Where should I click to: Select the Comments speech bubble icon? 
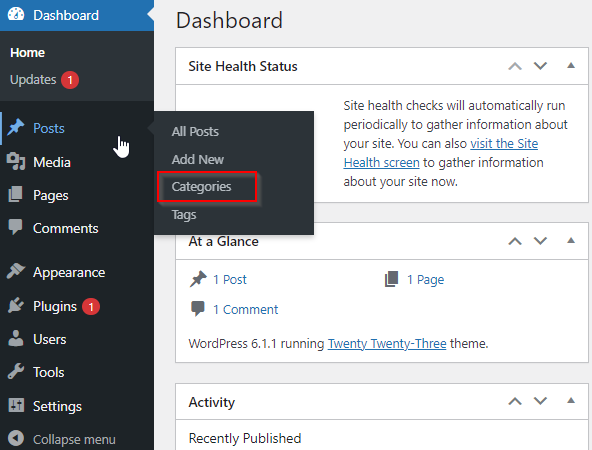[x=16, y=227]
